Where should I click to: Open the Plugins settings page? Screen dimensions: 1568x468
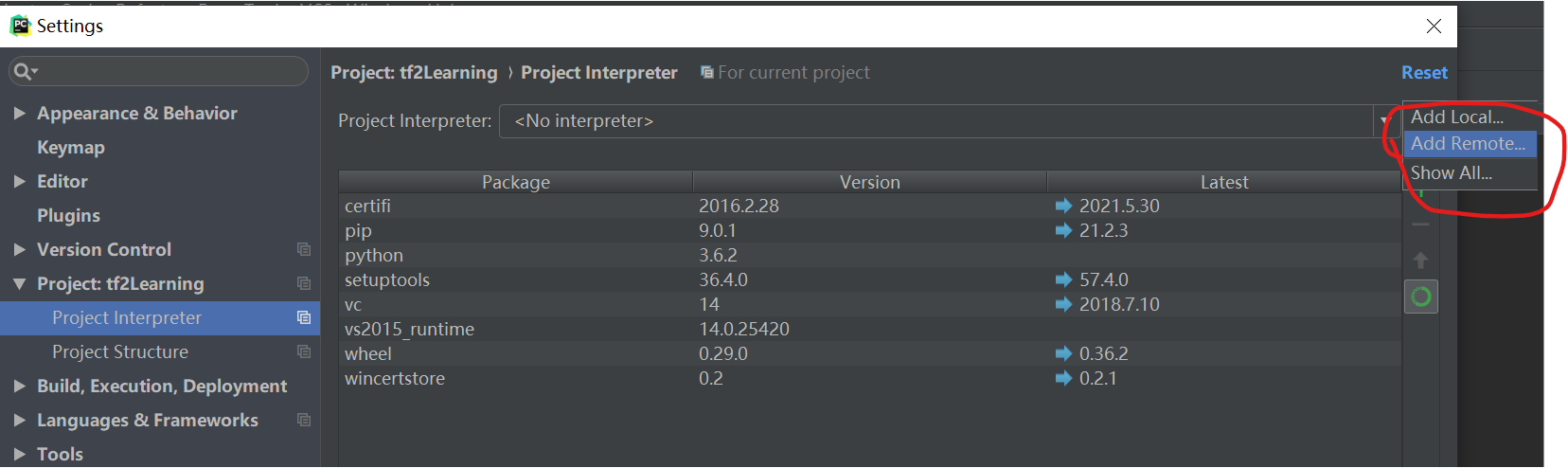[68, 216]
